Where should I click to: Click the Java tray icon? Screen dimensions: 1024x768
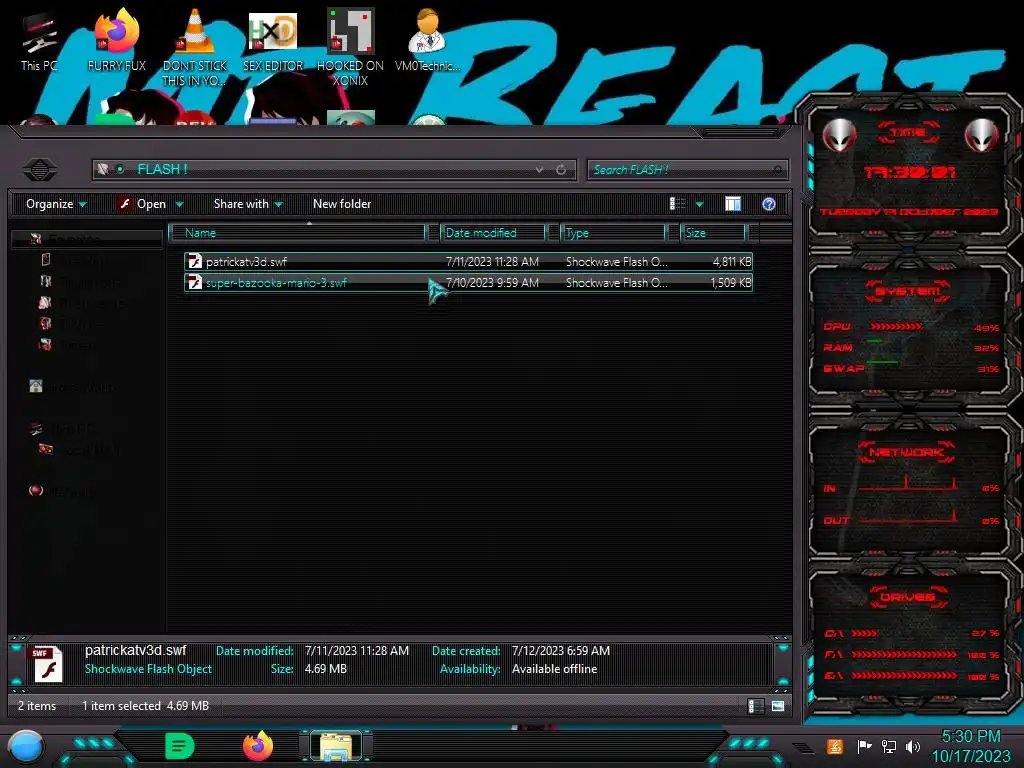[834, 746]
